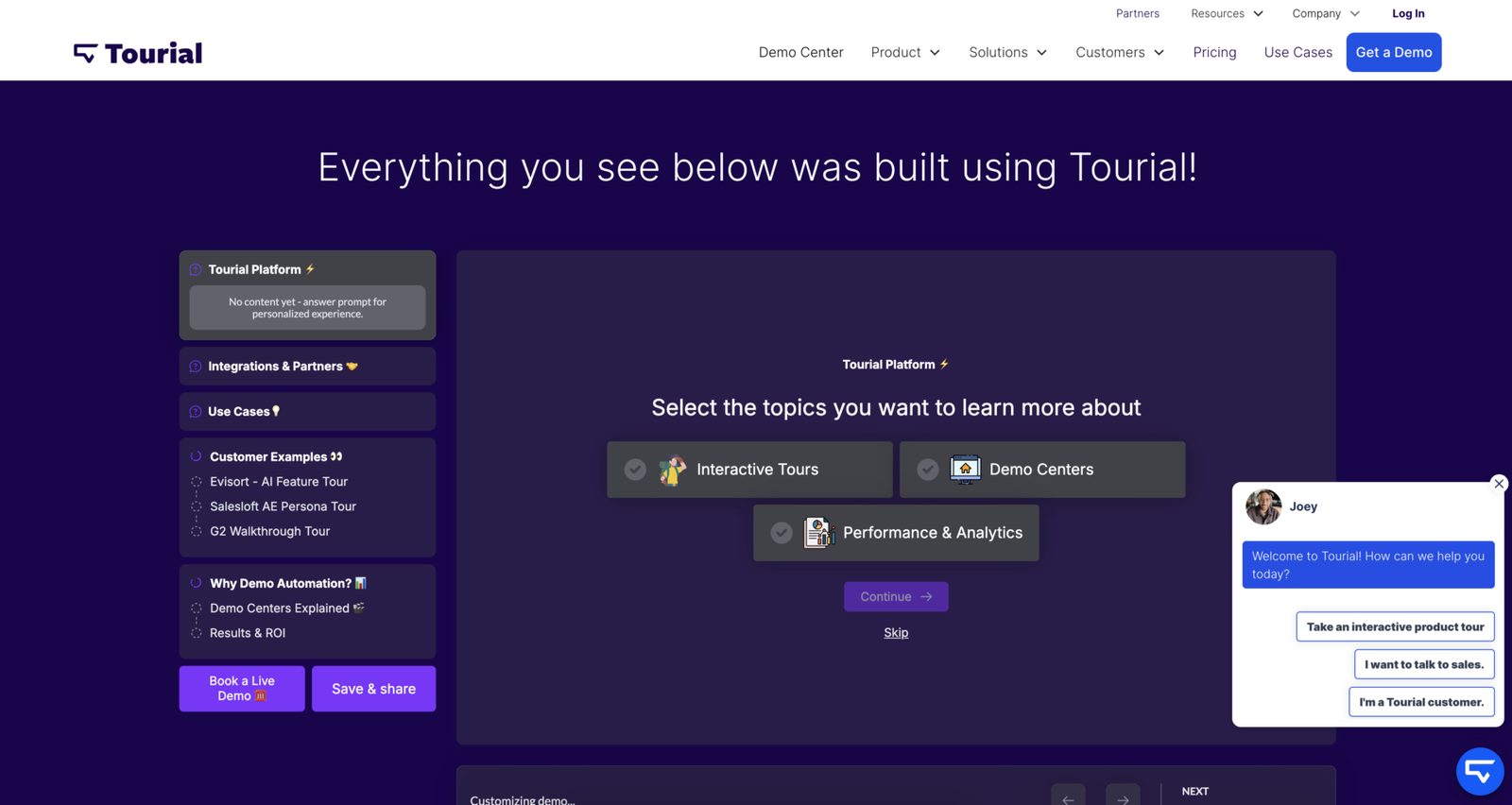
Task: Click the lightbulb icon next to Use Cases
Action: [x=276, y=411]
